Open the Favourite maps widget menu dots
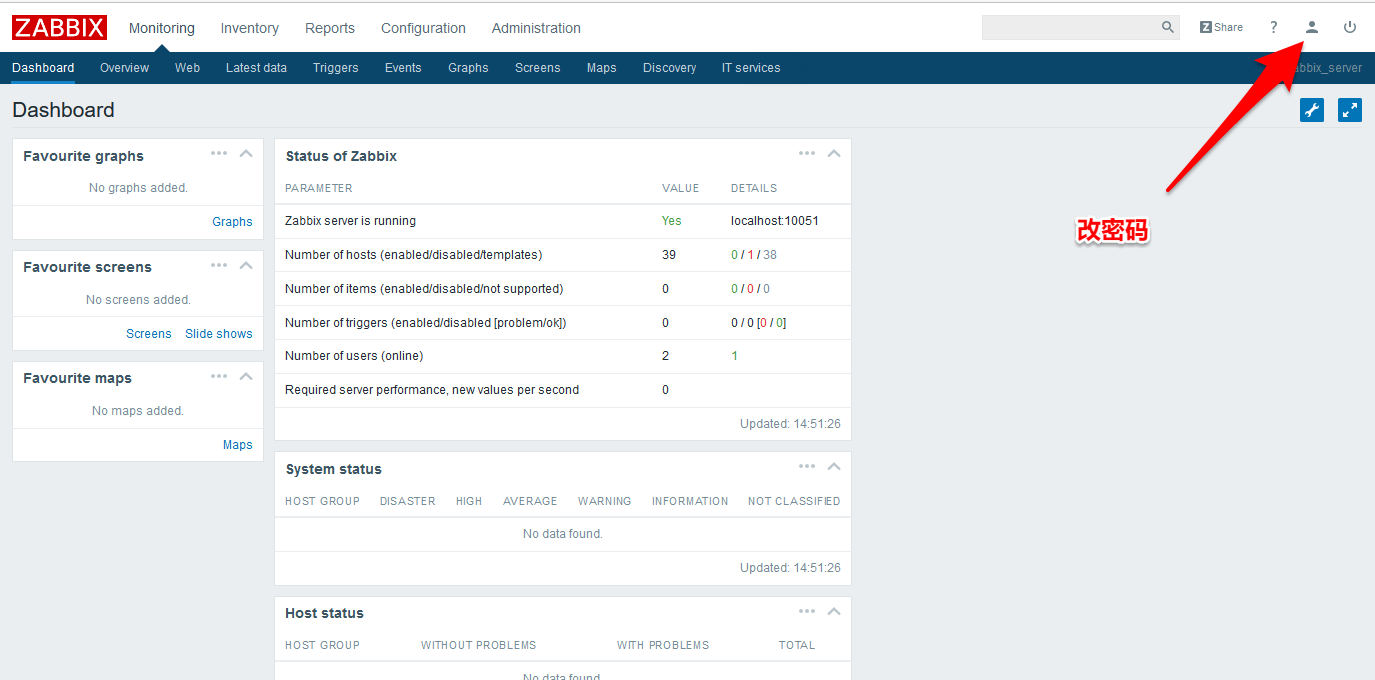Image resolution: width=1375 pixels, height=680 pixels. coord(219,376)
